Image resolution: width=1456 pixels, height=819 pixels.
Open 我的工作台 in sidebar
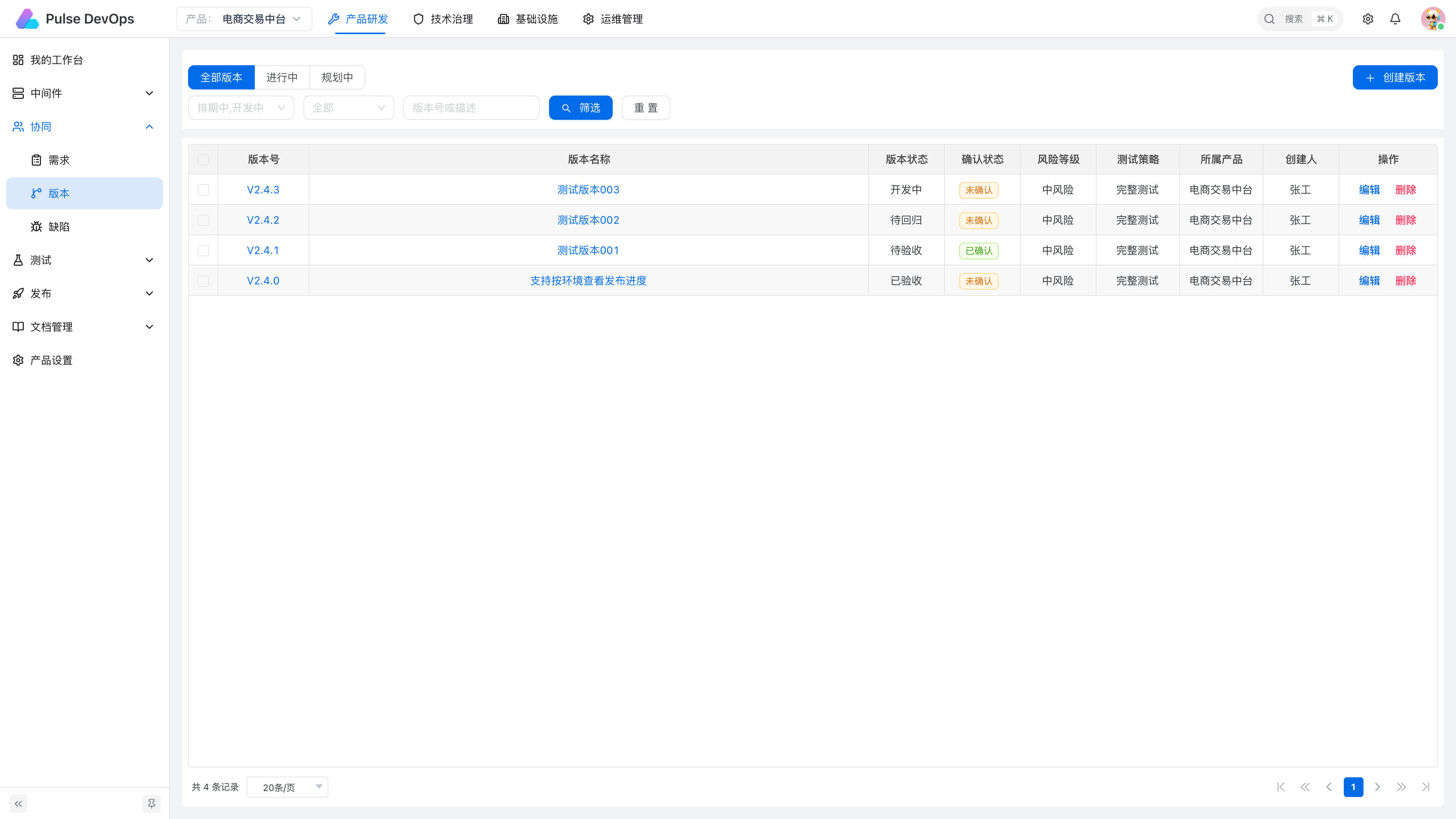point(84,60)
